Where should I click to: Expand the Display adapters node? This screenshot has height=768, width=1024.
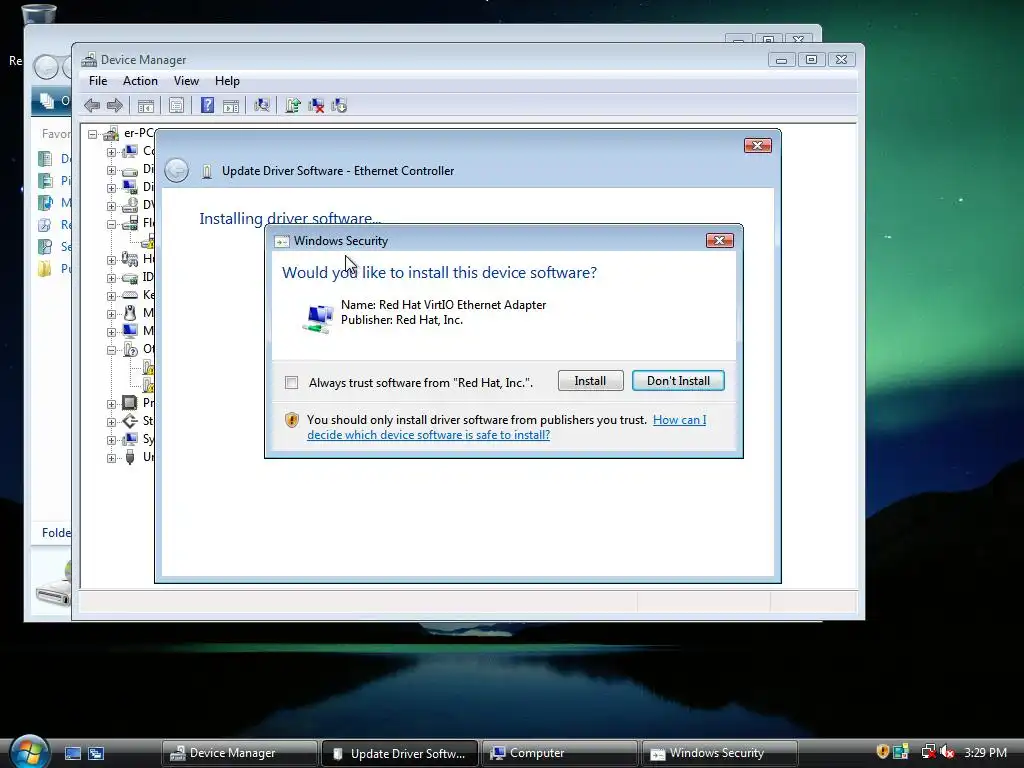[111, 187]
